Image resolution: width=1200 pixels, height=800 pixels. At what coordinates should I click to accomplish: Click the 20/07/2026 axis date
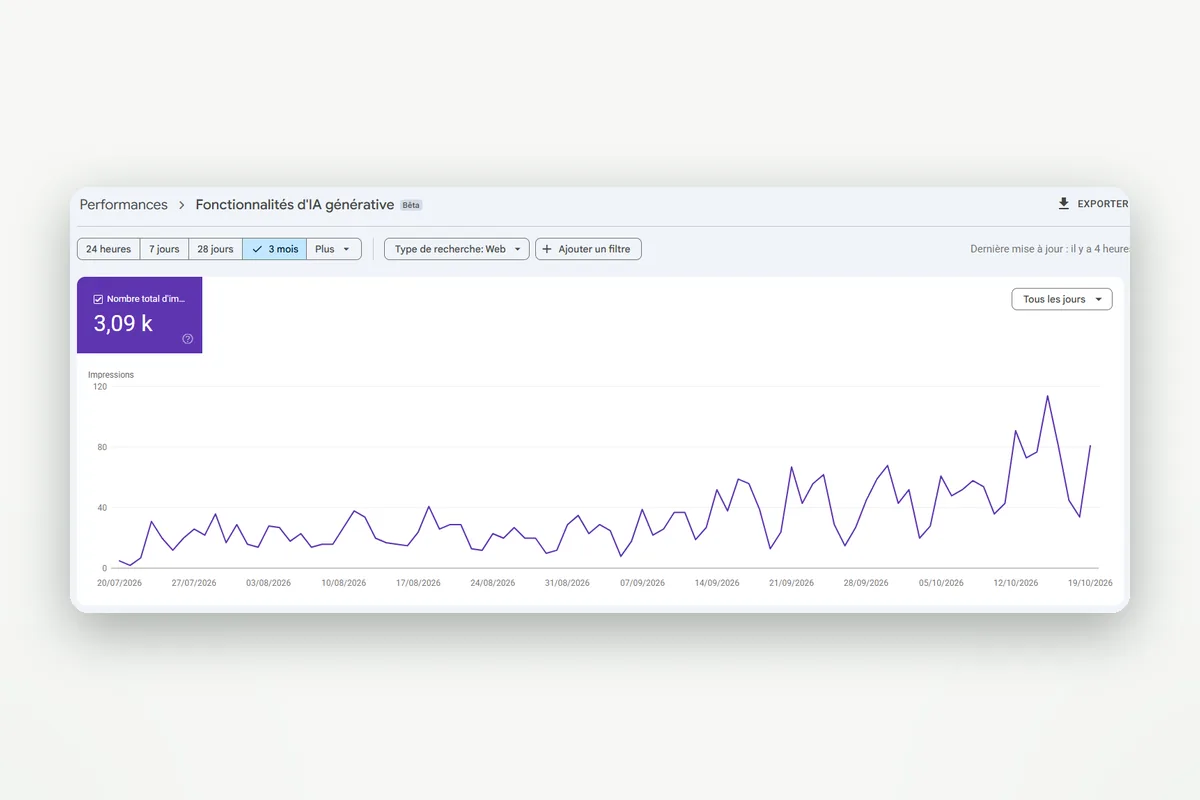point(119,583)
